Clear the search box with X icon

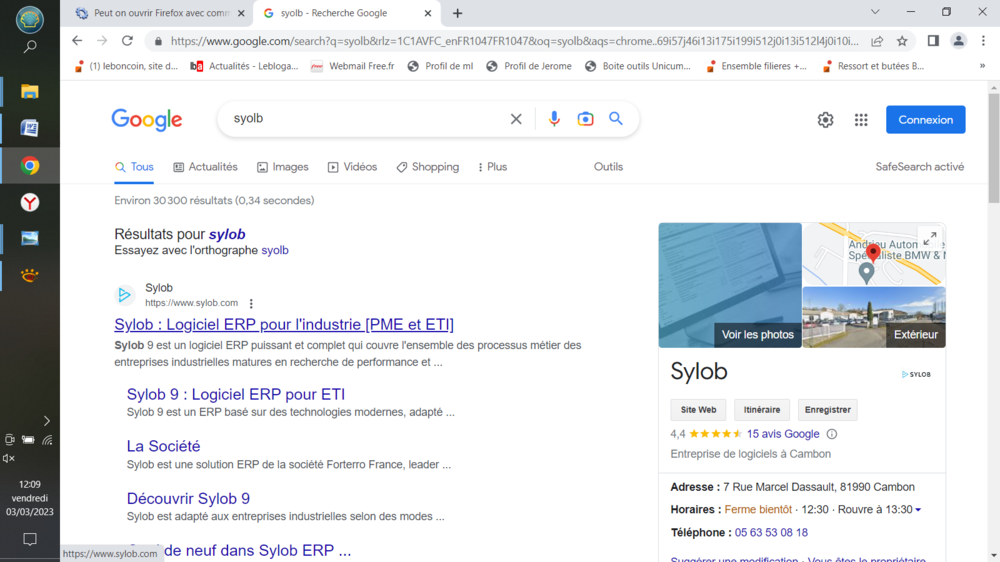(516, 119)
